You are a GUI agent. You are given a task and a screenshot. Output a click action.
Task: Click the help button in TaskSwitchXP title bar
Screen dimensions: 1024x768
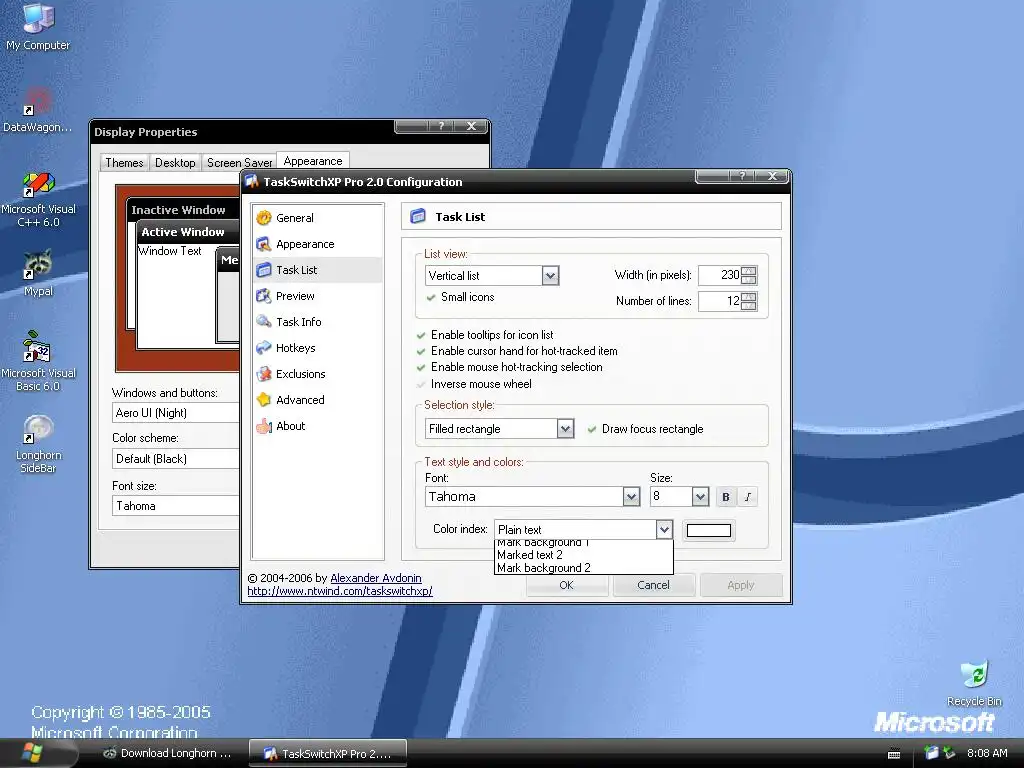click(741, 176)
